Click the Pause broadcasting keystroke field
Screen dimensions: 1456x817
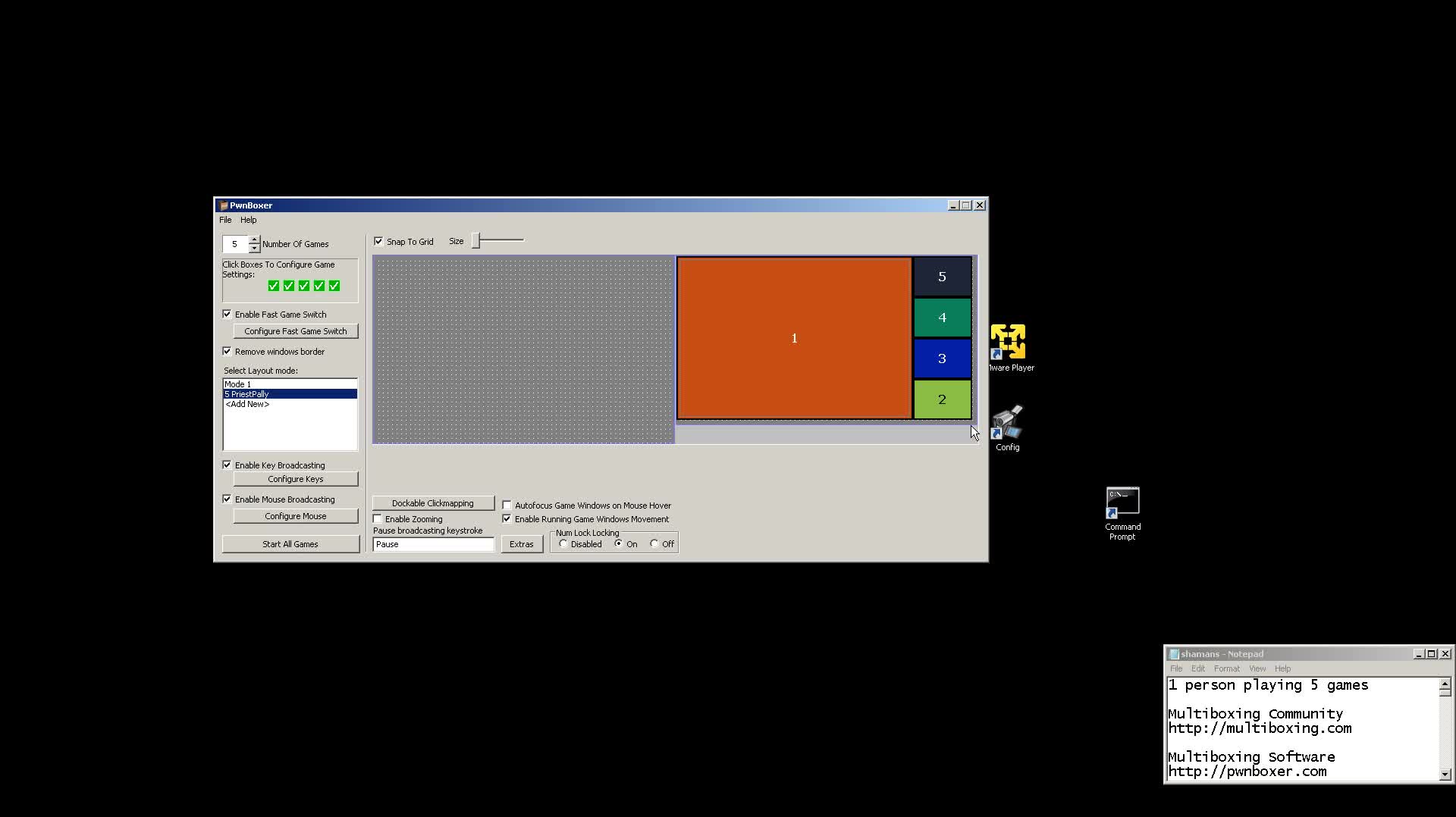[433, 544]
